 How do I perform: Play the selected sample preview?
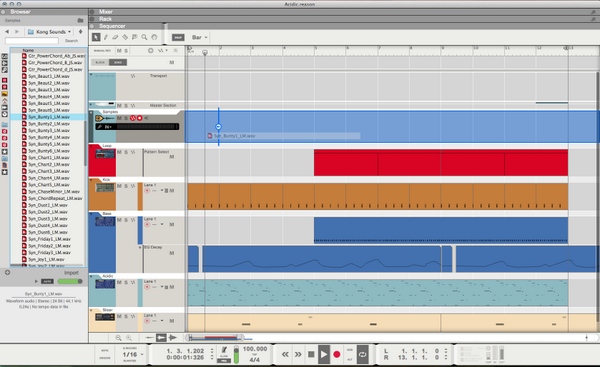point(36,281)
